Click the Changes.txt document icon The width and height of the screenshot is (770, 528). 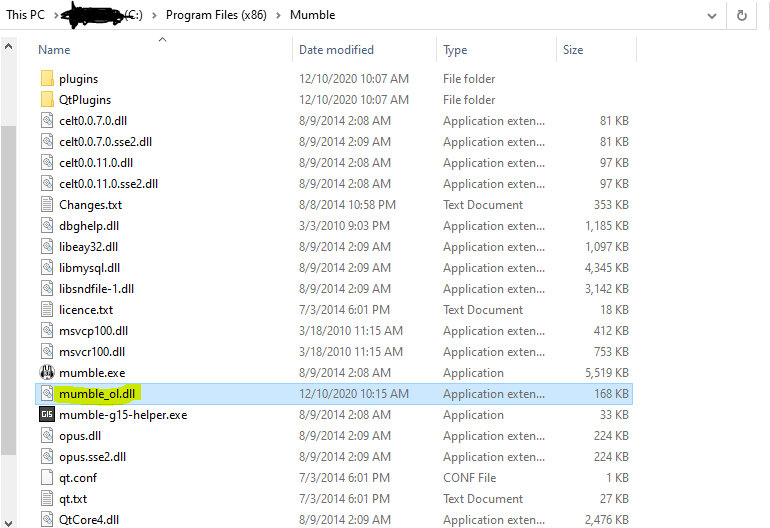[x=47, y=205]
